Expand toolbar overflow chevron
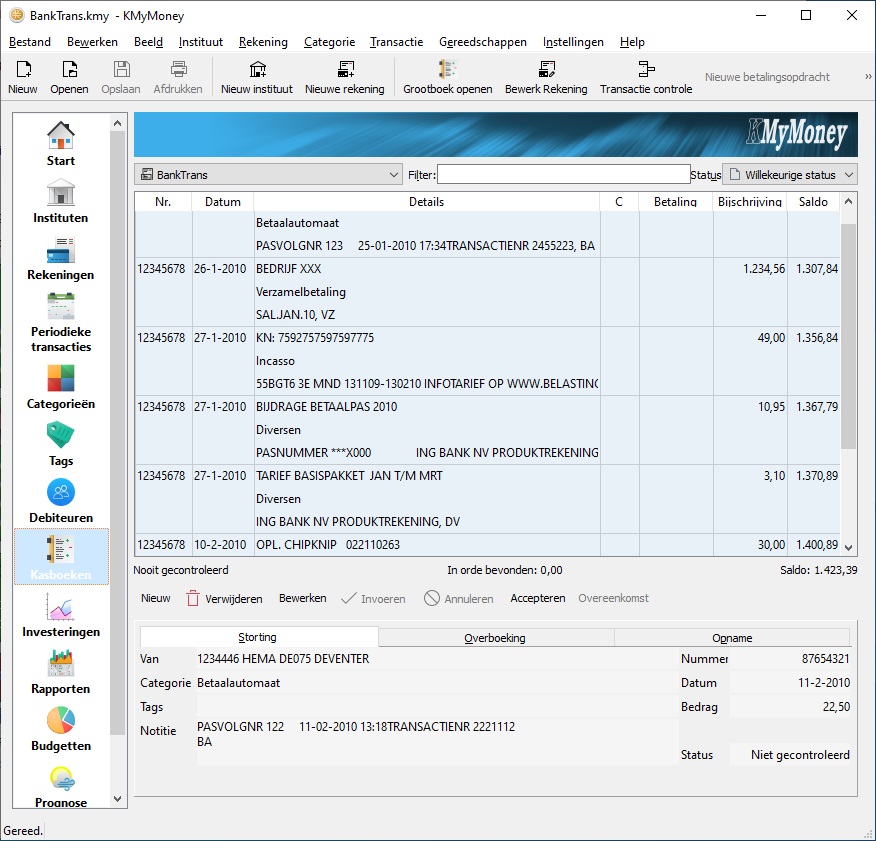This screenshot has width=876, height=841. [867, 77]
